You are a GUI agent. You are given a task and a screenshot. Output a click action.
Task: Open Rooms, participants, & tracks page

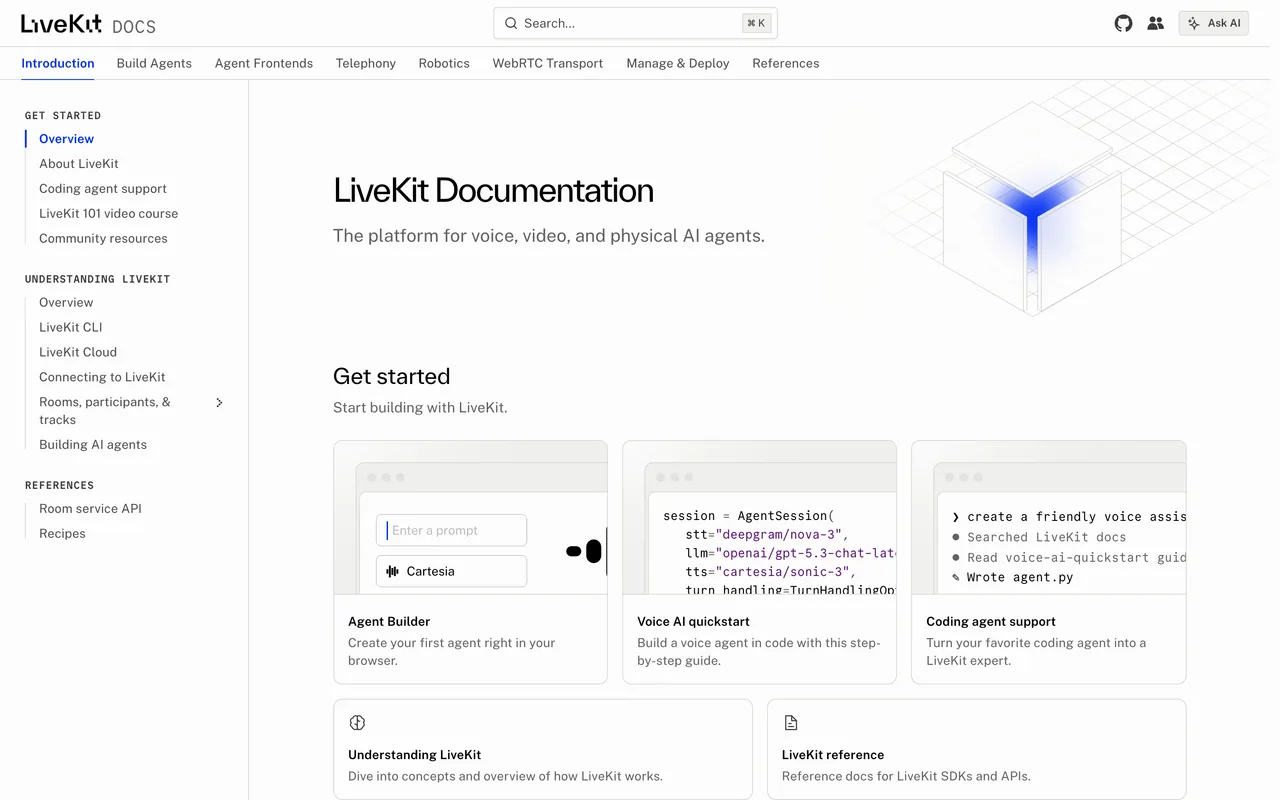pyautogui.click(x=105, y=411)
